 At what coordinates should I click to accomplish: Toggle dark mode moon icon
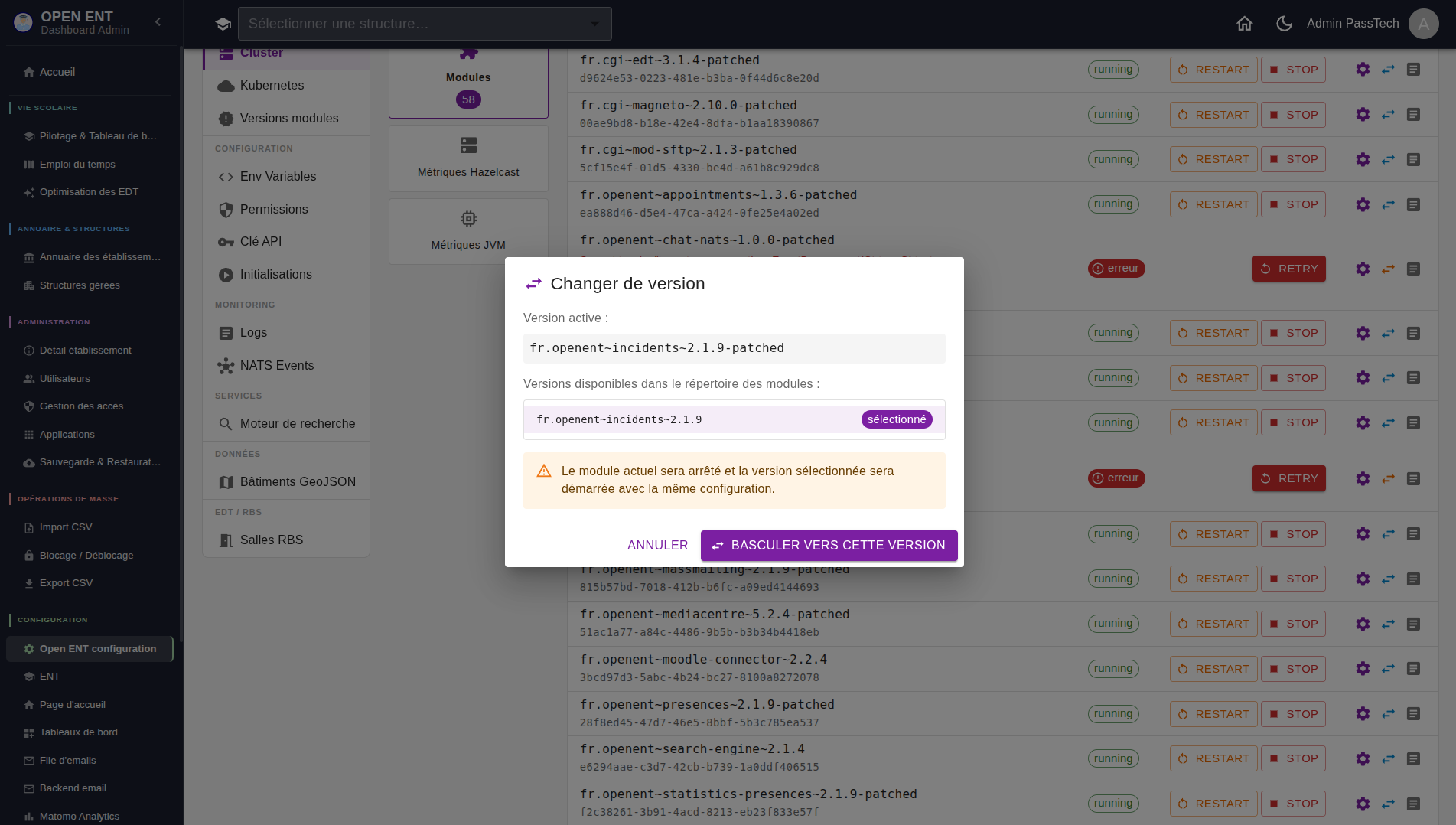tap(1285, 24)
